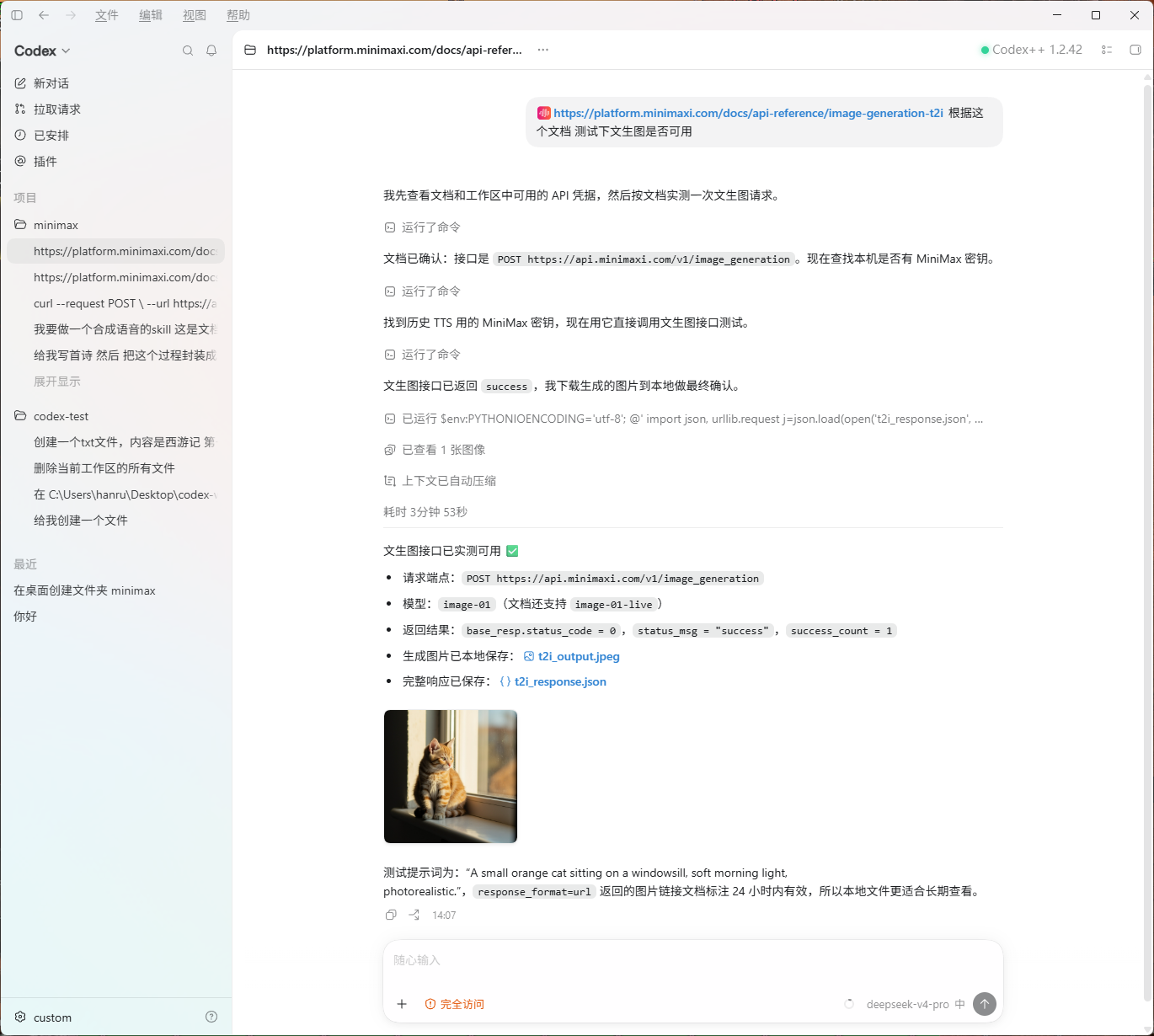
Task: Expand the first 运行了命令 step
Action: click(423, 227)
